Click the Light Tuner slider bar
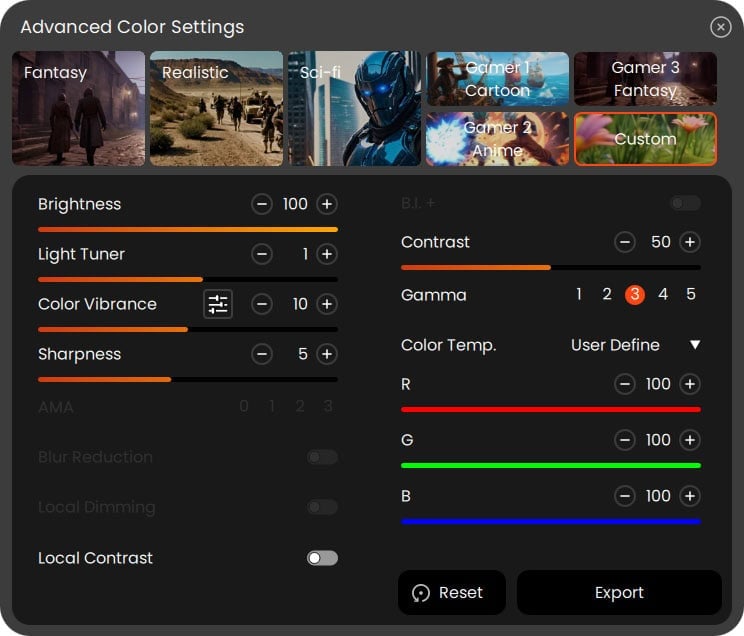744x636 pixels. tap(188, 280)
